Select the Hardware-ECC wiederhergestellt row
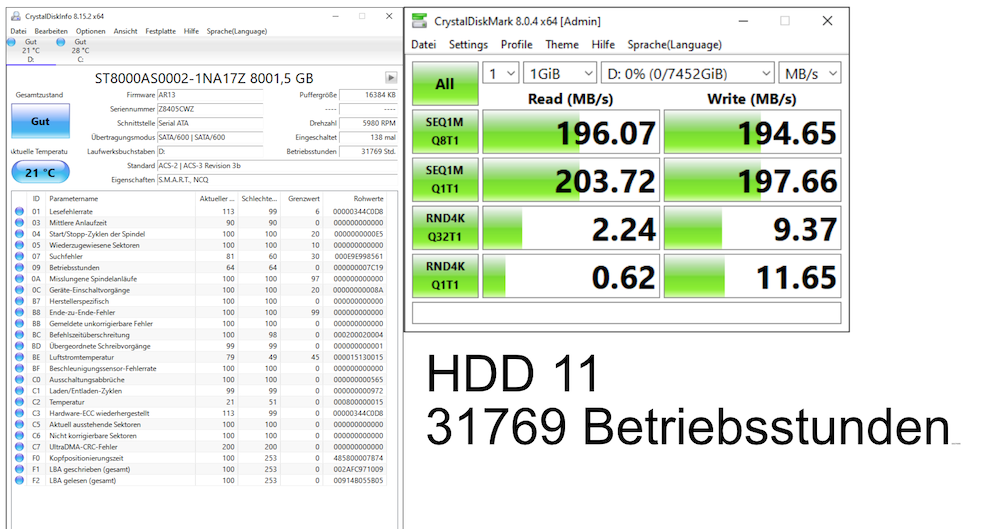Viewport: 1000px width, 529px height. pos(200,413)
